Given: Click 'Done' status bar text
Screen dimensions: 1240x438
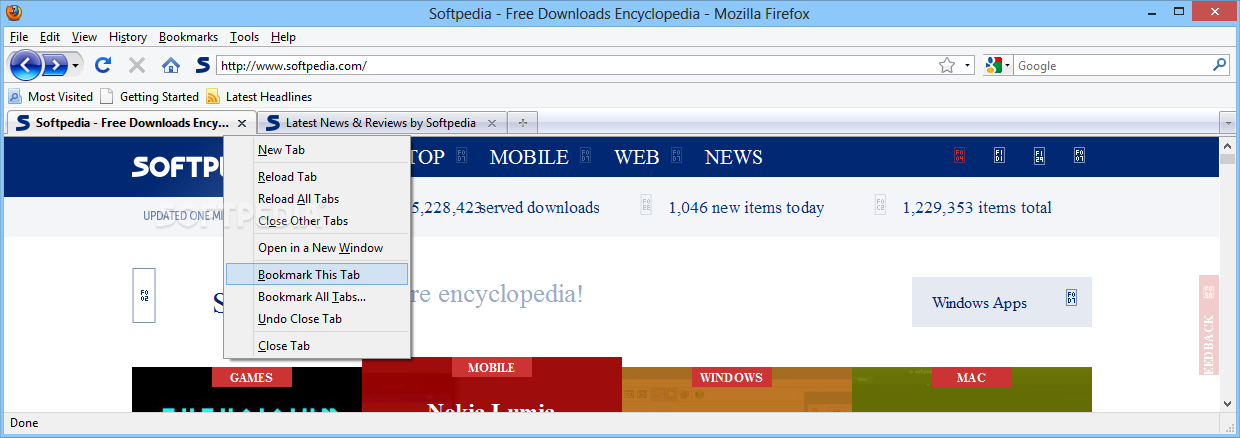Looking at the screenshot, I should [x=24, y=423].
